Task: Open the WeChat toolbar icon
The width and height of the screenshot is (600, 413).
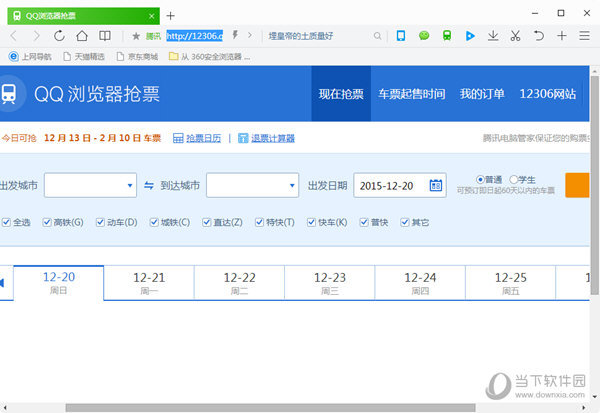Action: pyautogui.click(x=424, y=36)
